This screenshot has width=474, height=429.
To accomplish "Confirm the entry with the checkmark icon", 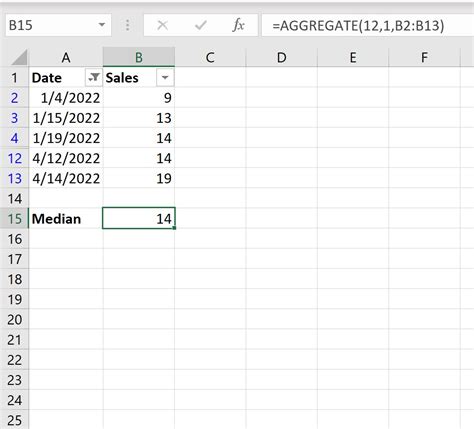I will point(201,25).
